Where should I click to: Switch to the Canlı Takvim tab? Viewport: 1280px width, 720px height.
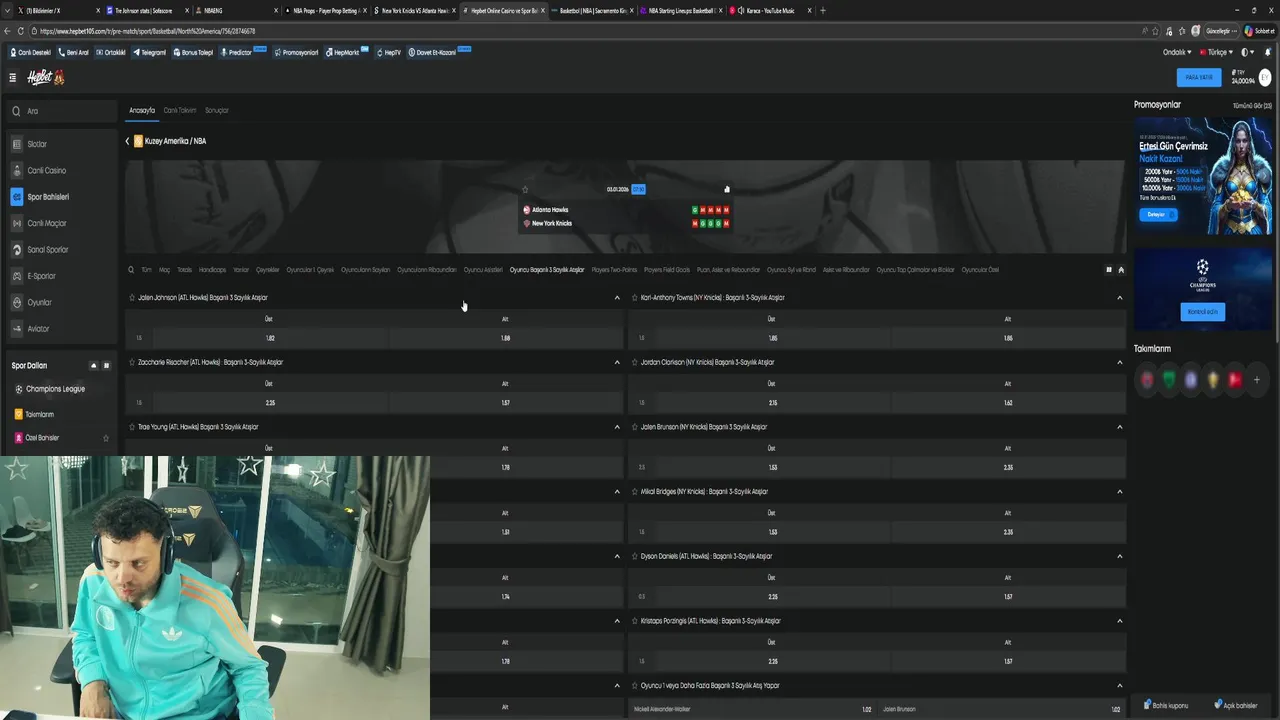180,110
